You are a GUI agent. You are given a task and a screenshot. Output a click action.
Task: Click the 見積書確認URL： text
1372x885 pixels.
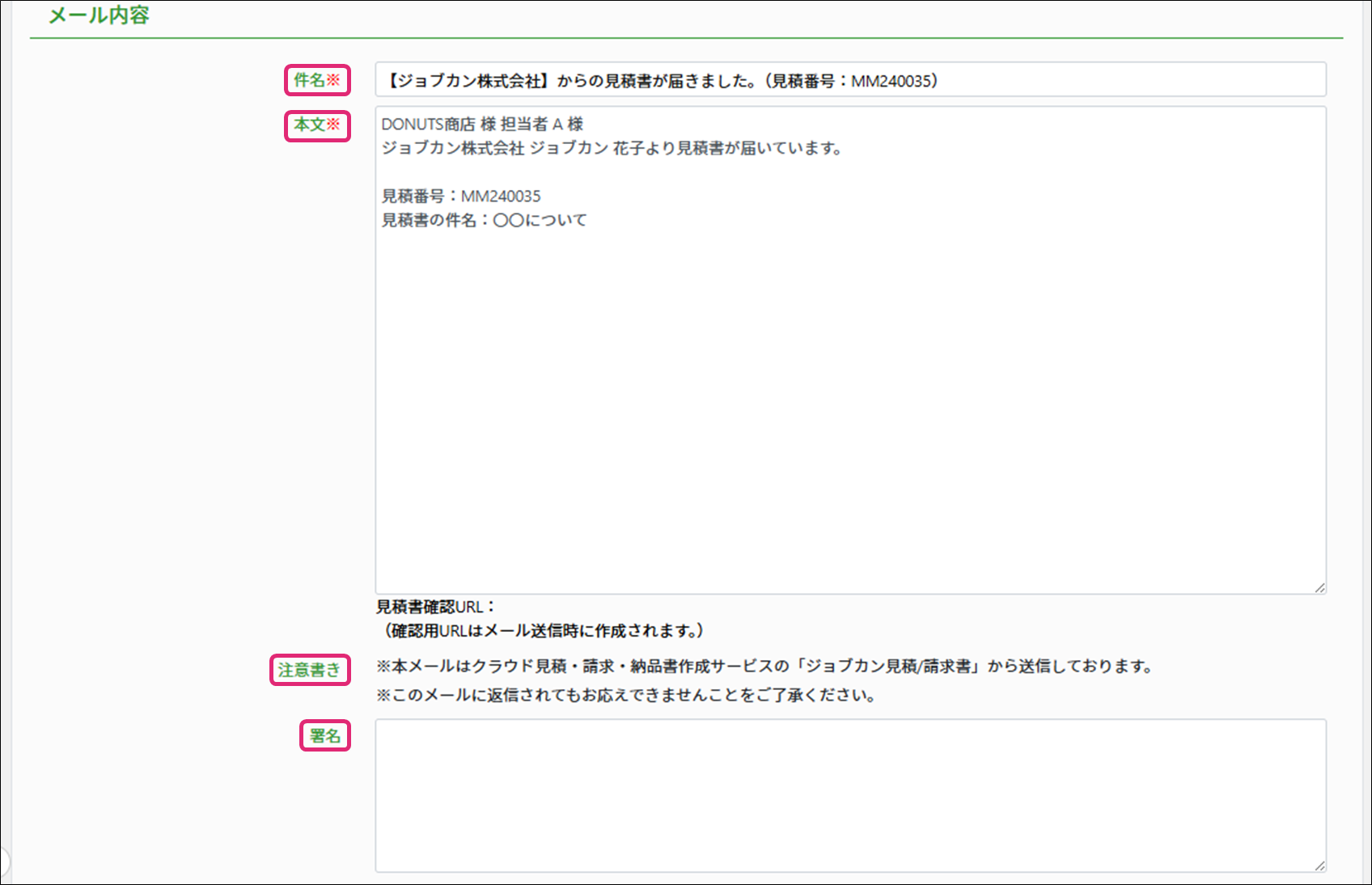click(x=435, y=607)
